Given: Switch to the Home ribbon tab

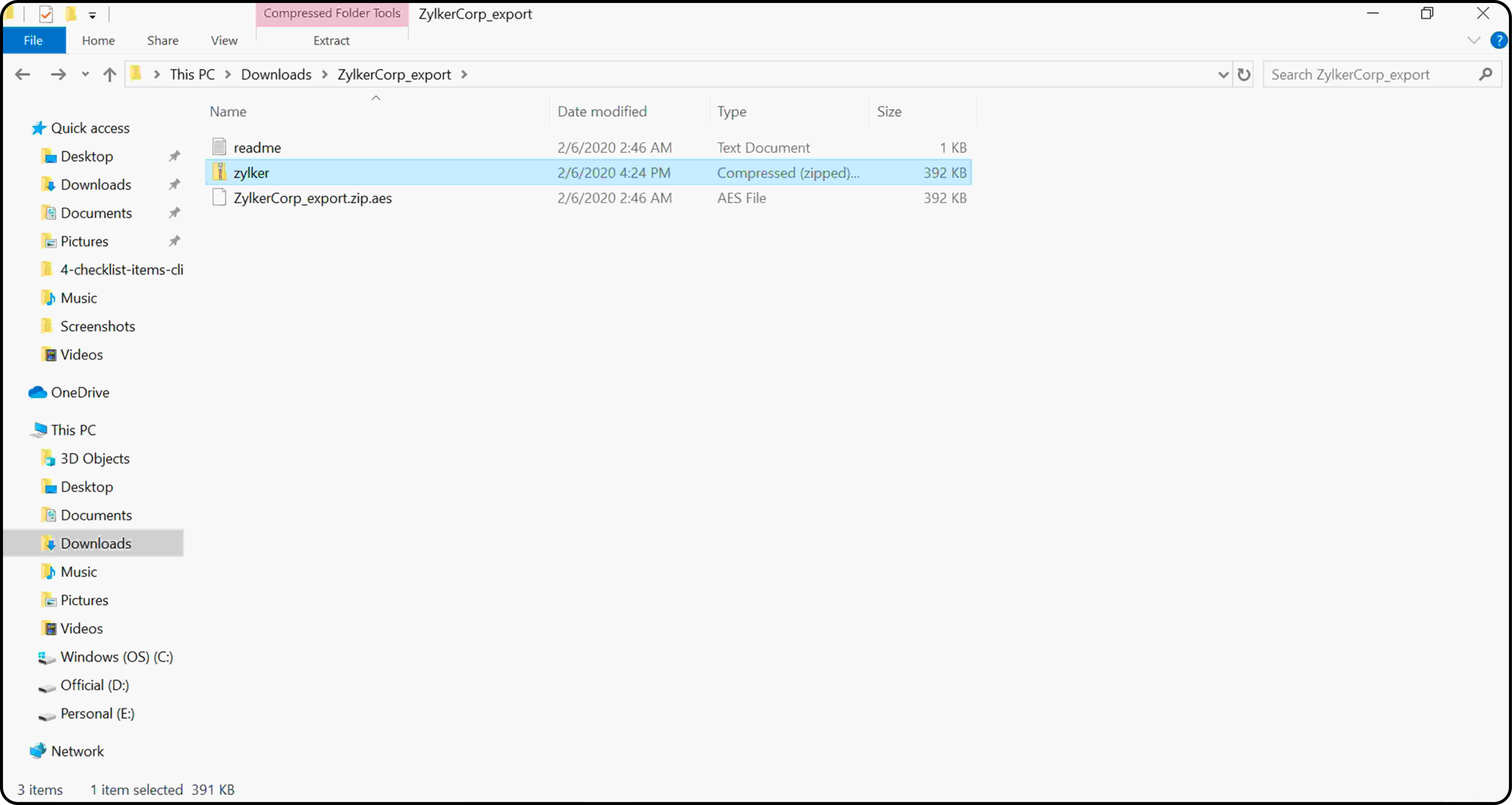Looking at the screenshot, I should click(98, 41).
